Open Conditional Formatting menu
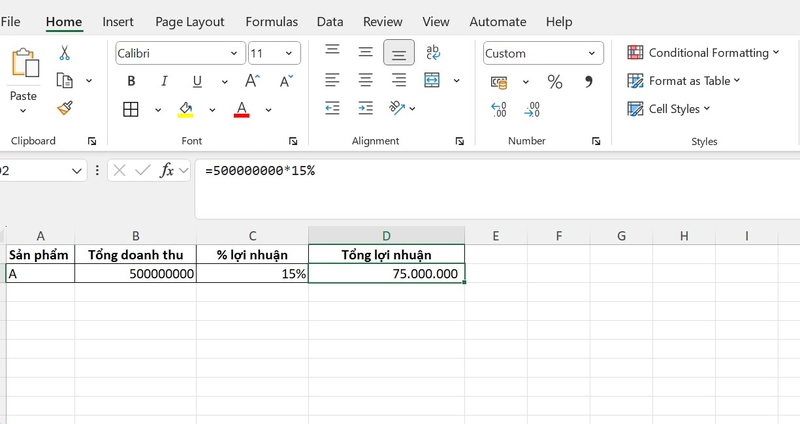This screenshot has width=800, height=424. [x=703, y=53]
